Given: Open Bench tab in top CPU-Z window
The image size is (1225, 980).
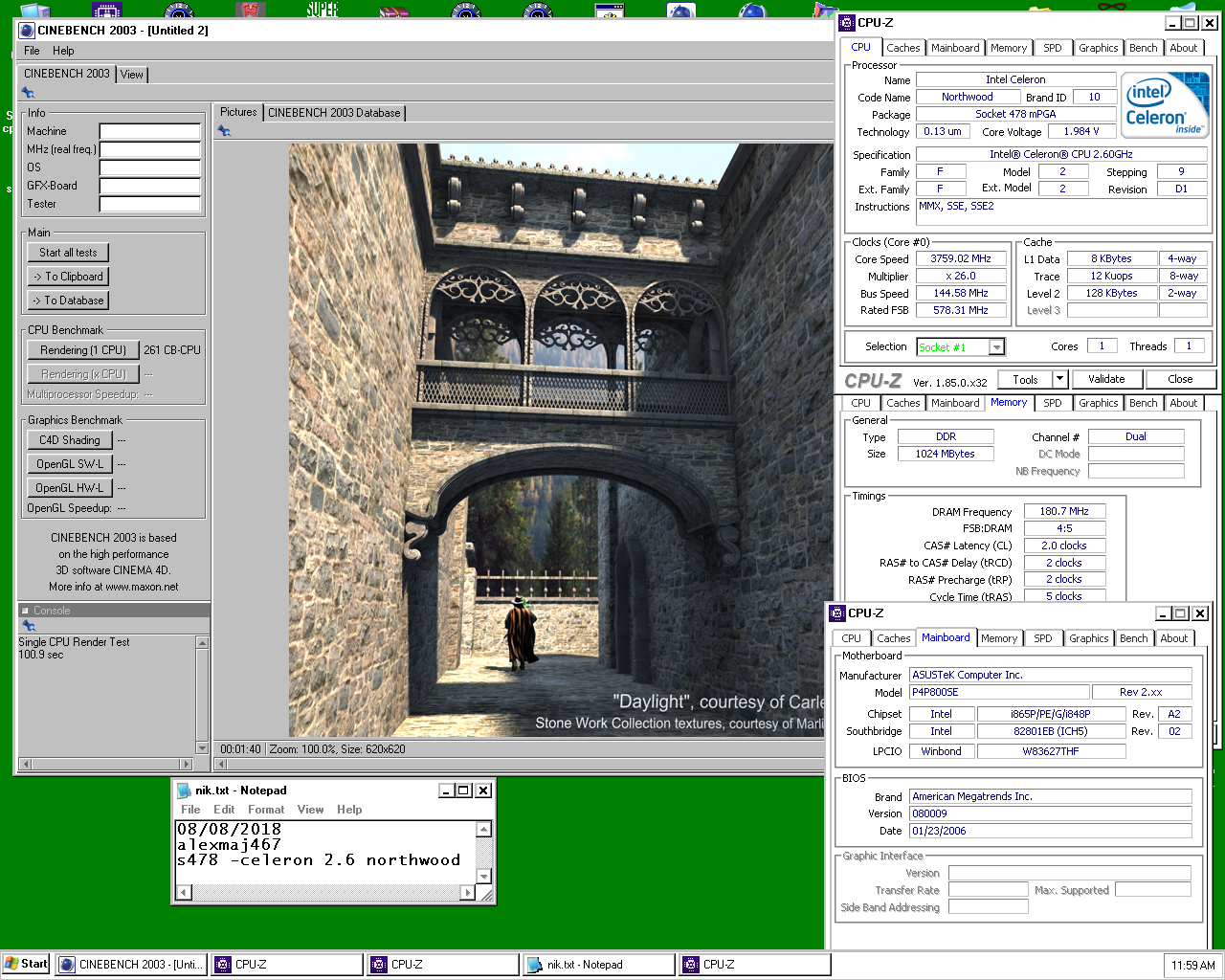Looking at the screenshot, I should click(x=1143, y=48).
